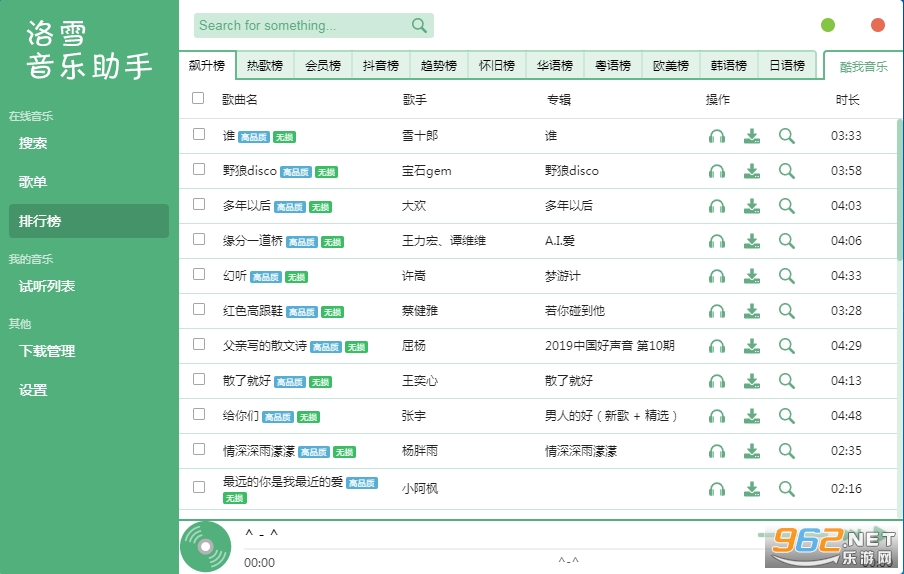Screen dimensions: 904x574
Task: Open 排行榜 in the sidebar
Action: pyautogui.click(x=89, y=221)
